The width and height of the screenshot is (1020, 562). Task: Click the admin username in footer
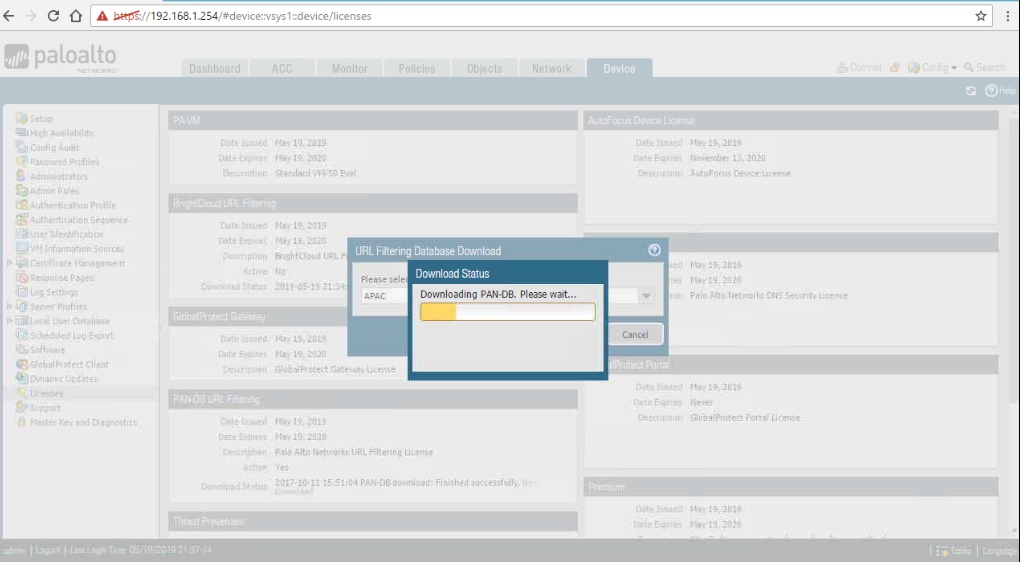(14, 550)
